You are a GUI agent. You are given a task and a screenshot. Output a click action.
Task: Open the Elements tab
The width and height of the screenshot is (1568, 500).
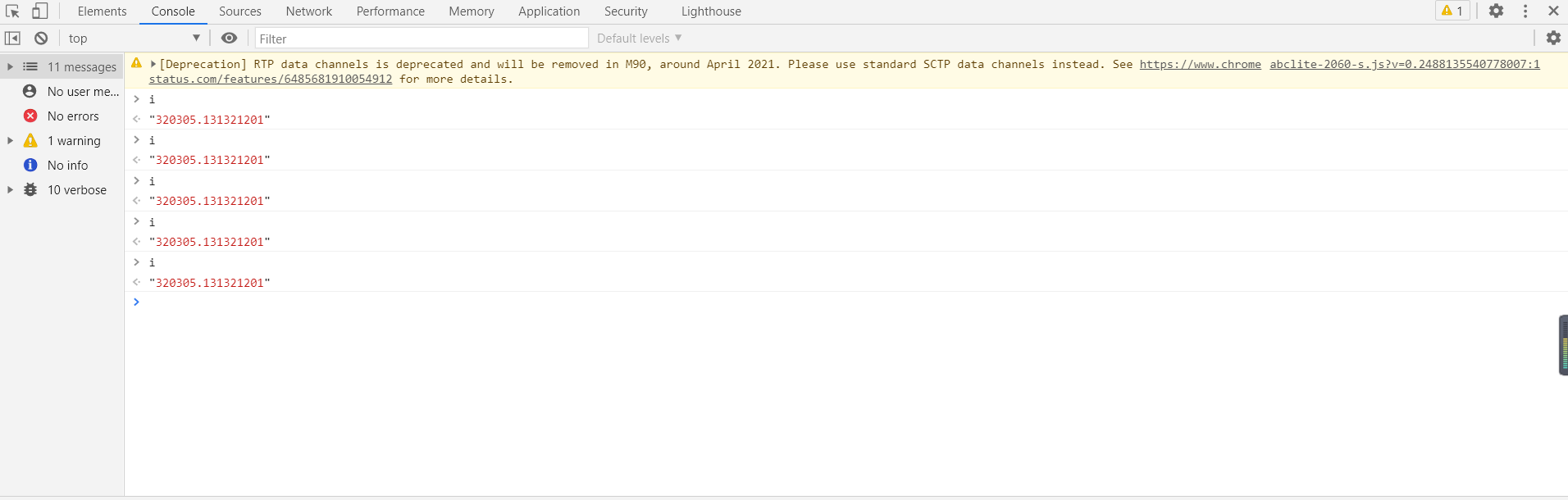coord(103,11)
